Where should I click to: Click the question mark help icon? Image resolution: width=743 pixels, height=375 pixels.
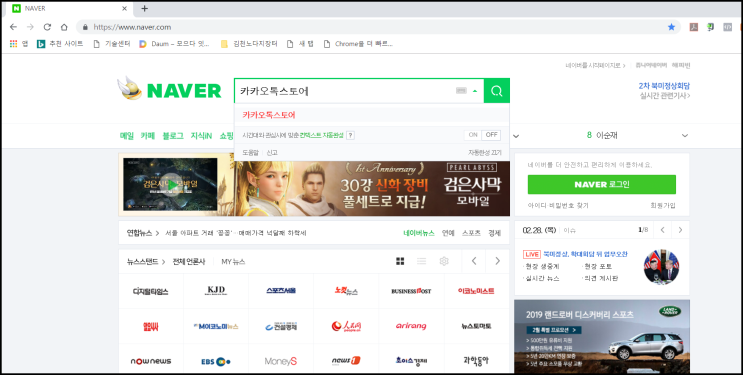[350, 136]
